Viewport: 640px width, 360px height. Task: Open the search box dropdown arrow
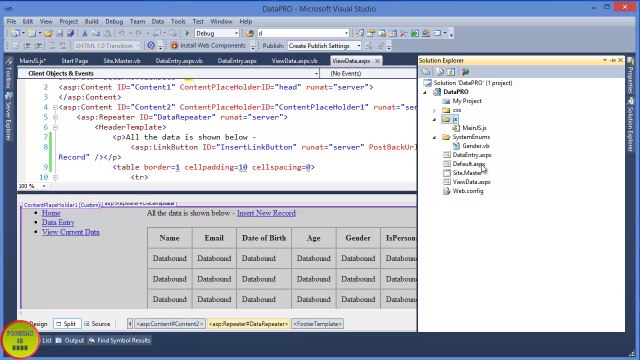pos(346,33)
